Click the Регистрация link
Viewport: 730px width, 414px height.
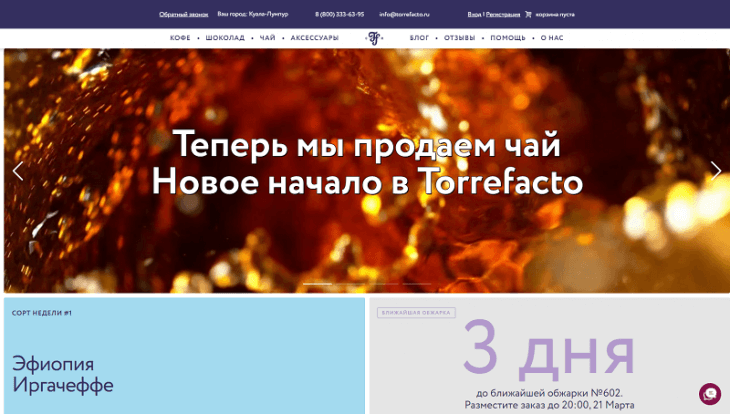[503, 14]
